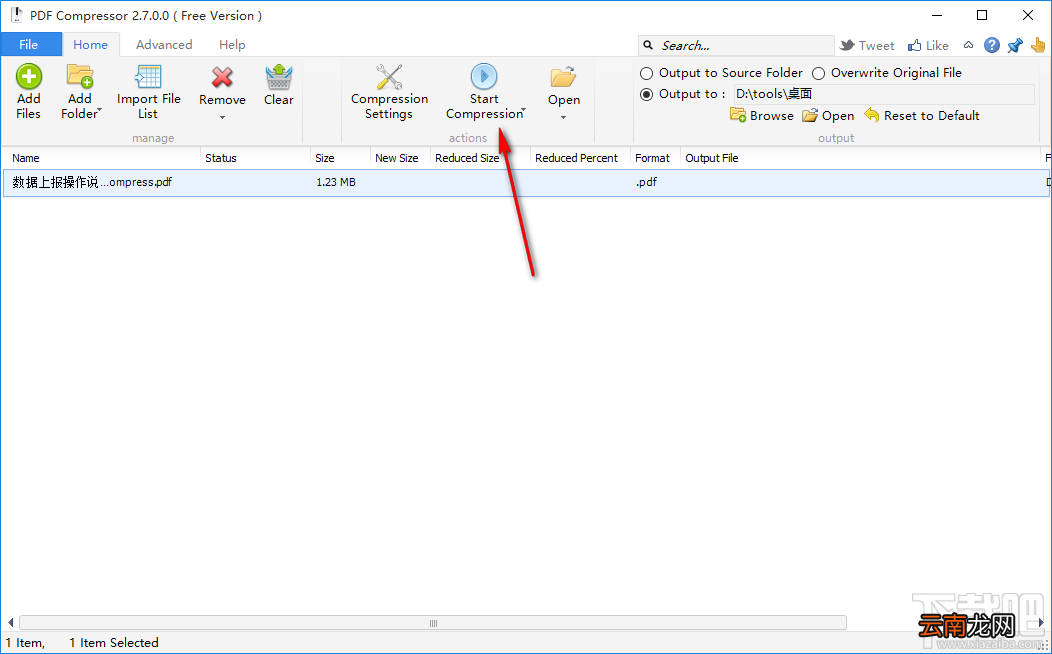Image resolution: width=1052 pixels, height=654 pixels.
Task: Click the Like thumbs-up icon
Action: 914,45
